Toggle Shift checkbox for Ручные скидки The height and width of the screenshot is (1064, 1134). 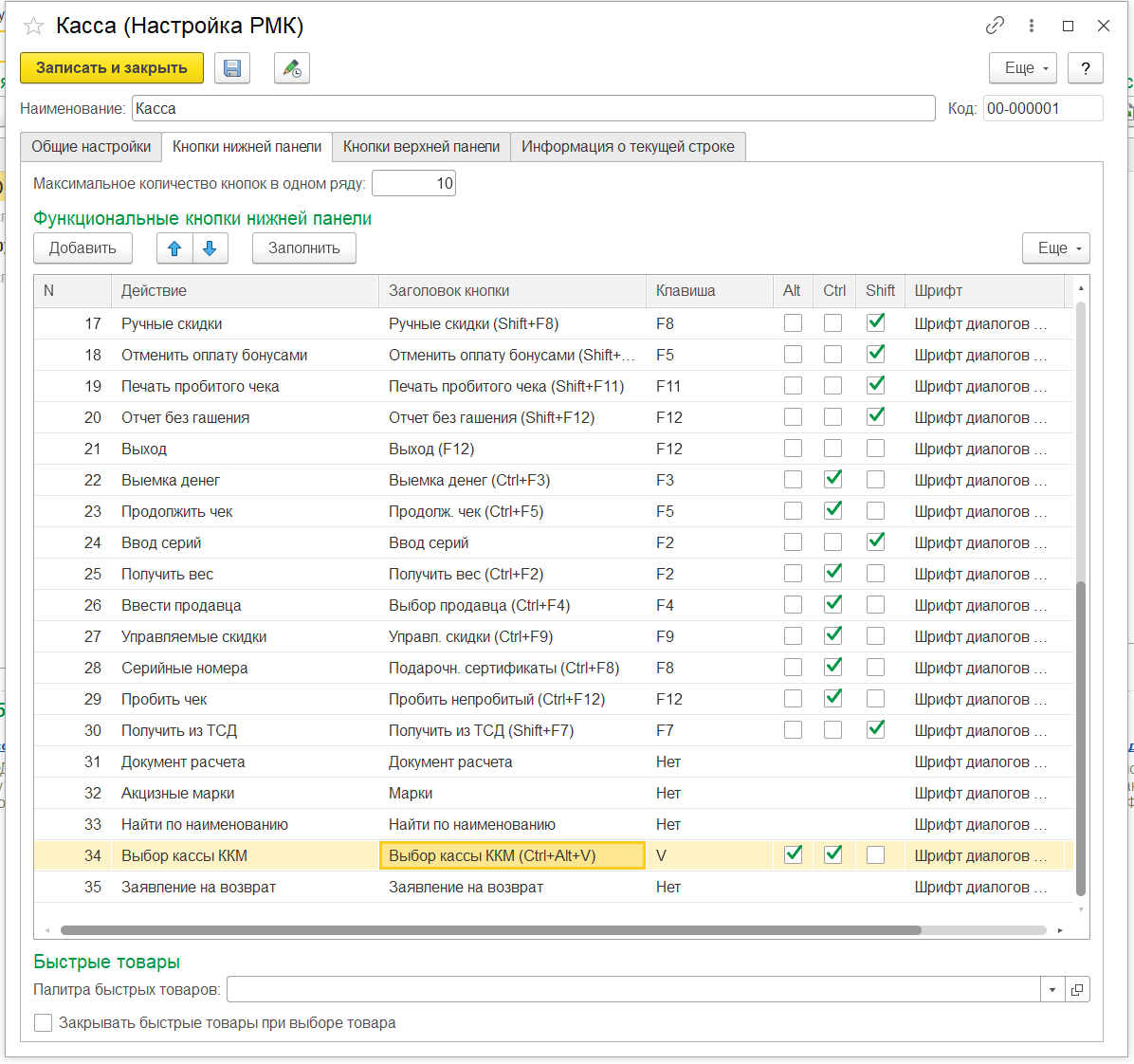point(876,323)
